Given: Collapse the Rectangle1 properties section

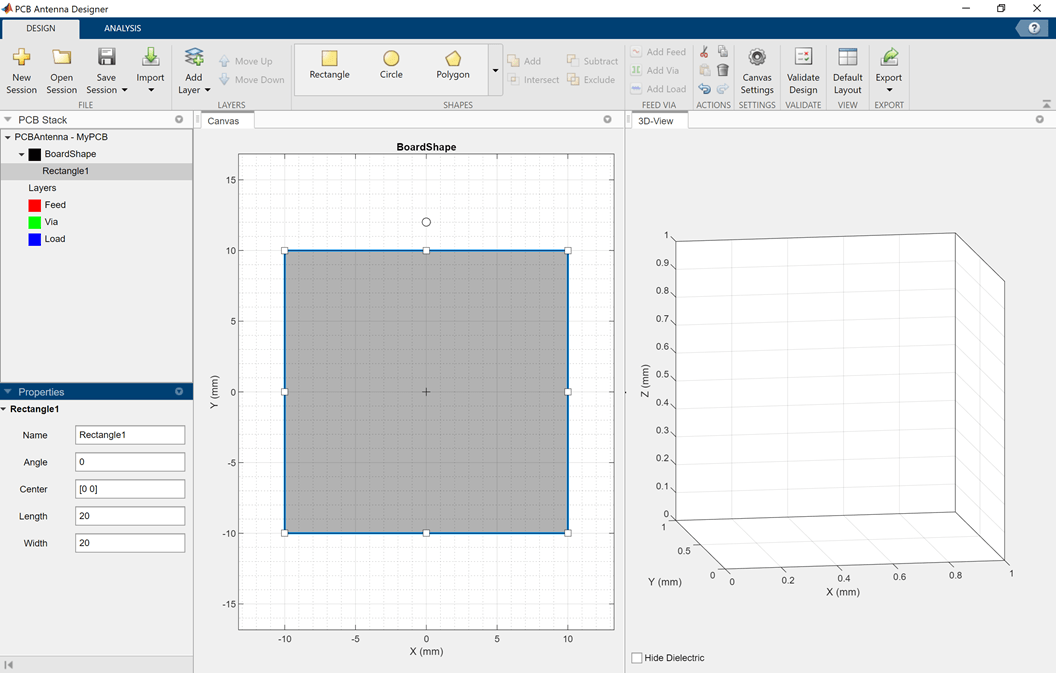Looking at the screenshot, I should [x=4, y=409].
